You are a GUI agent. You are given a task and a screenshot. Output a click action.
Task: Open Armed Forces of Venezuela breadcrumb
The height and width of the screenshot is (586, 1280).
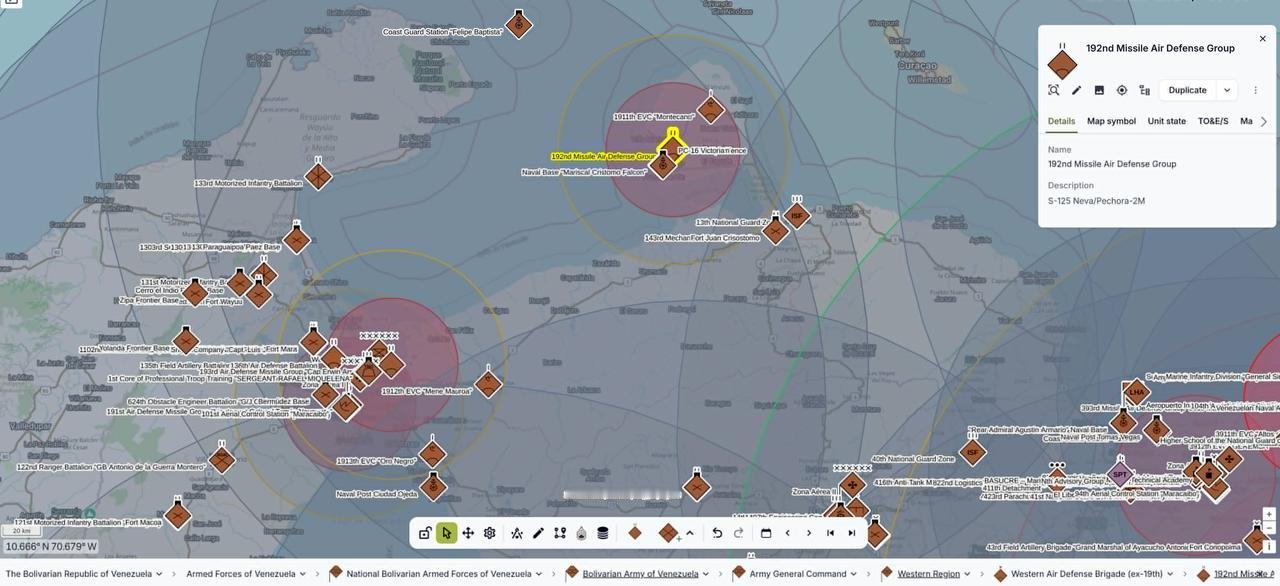tap(240, 574)
